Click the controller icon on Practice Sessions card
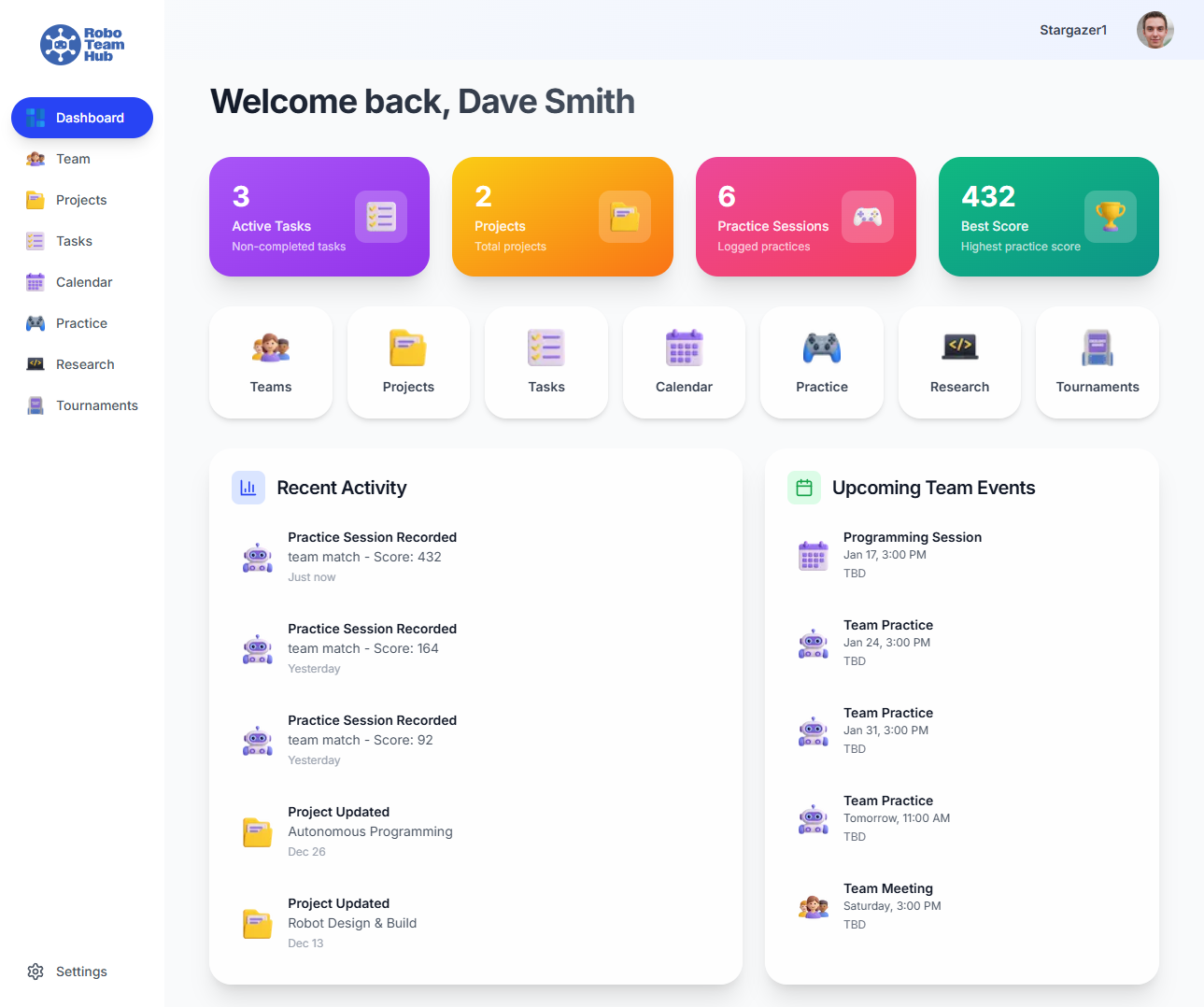 868,216
